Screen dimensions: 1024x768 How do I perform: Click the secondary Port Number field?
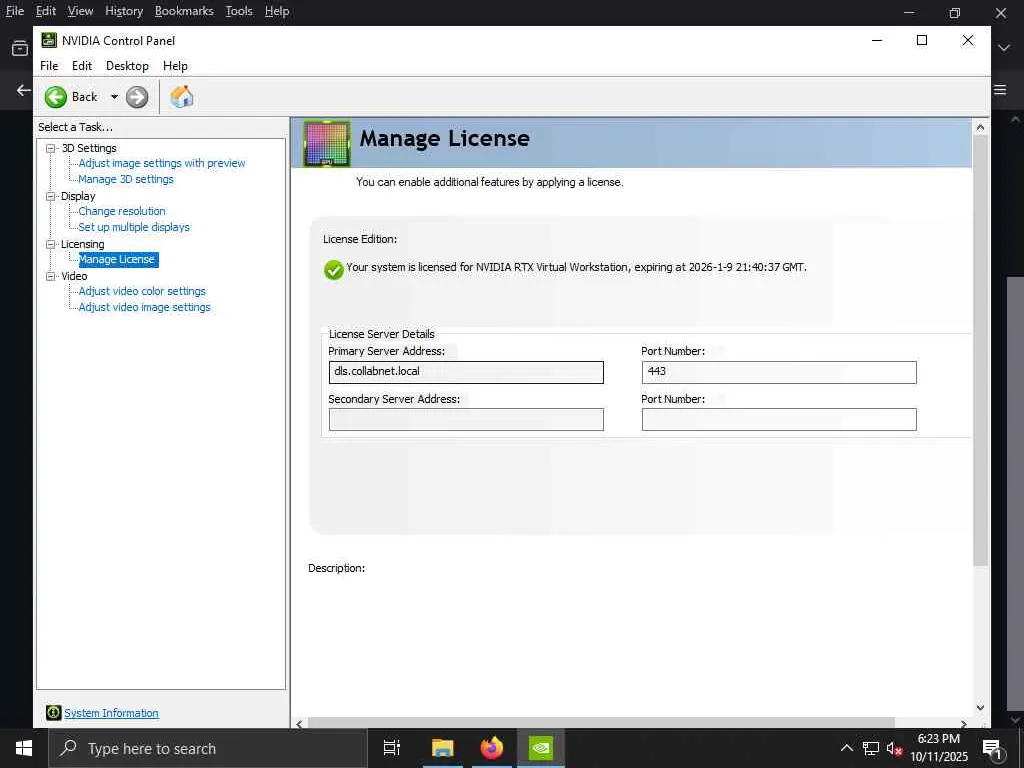[x=779, y=419]
